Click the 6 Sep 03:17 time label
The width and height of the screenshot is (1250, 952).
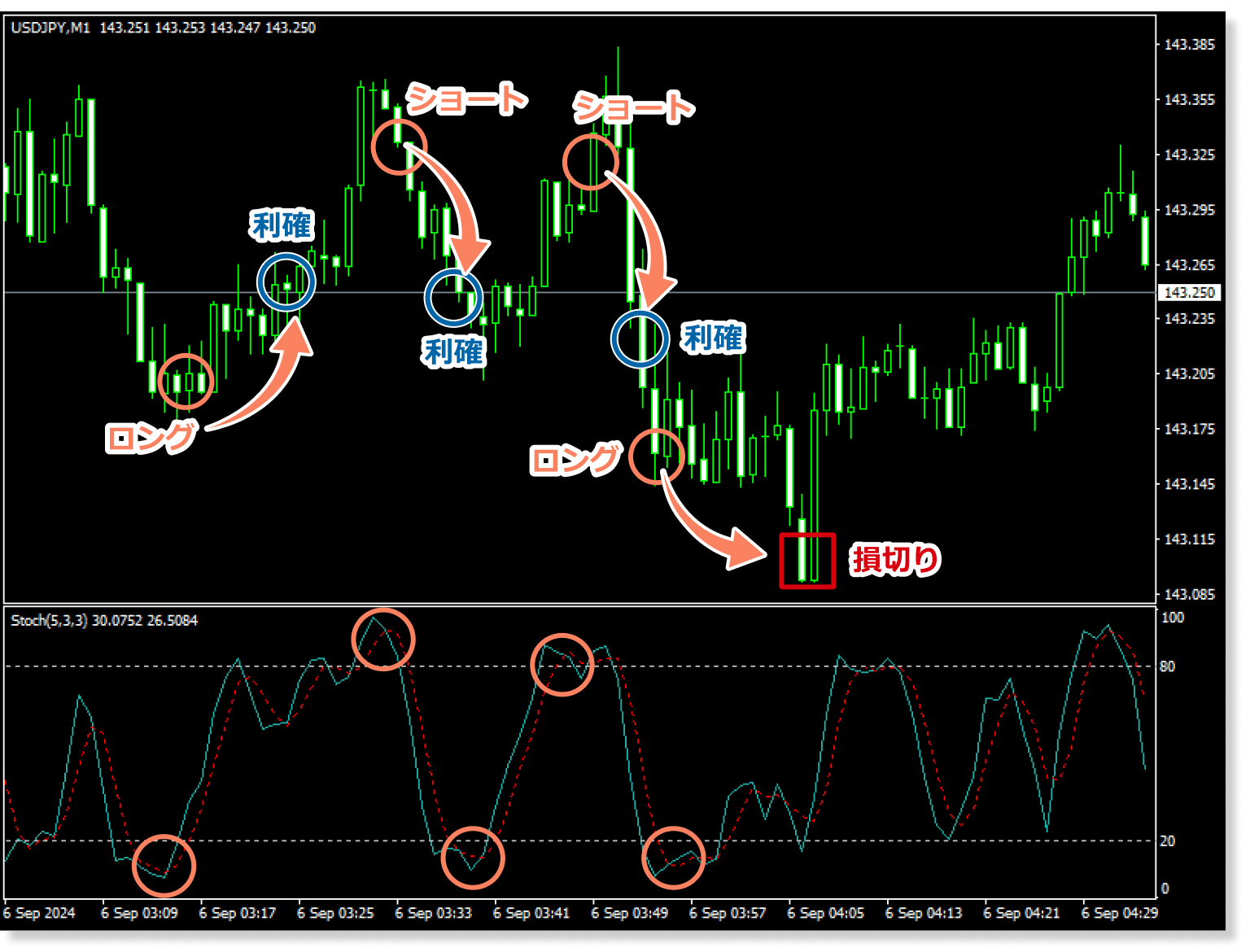coord(238,914)
